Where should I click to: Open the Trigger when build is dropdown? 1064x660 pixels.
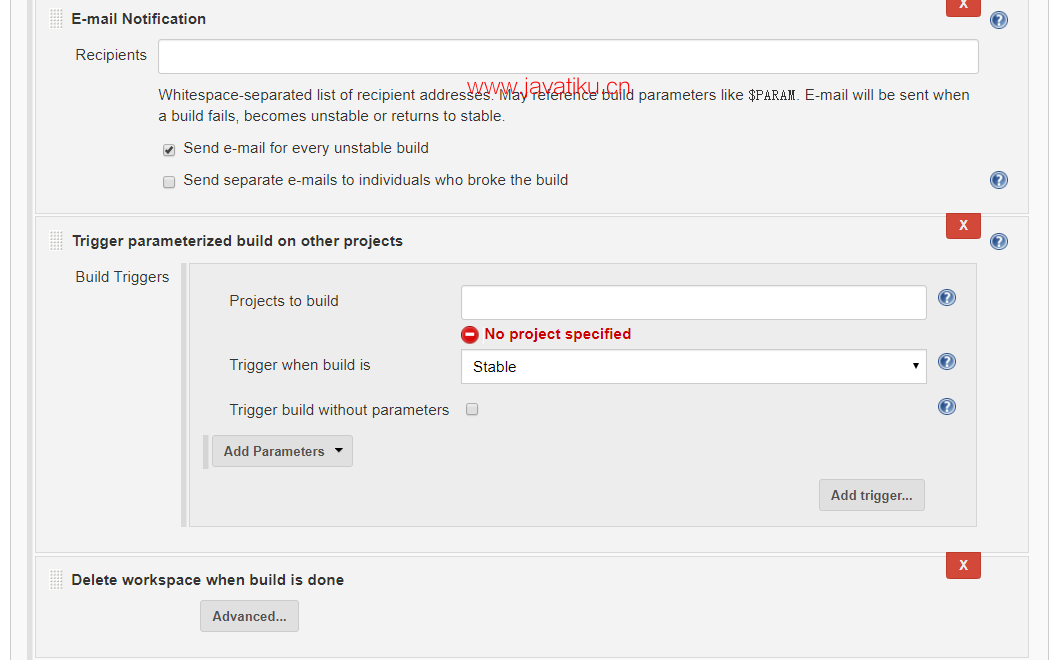[x=694, y=366]
